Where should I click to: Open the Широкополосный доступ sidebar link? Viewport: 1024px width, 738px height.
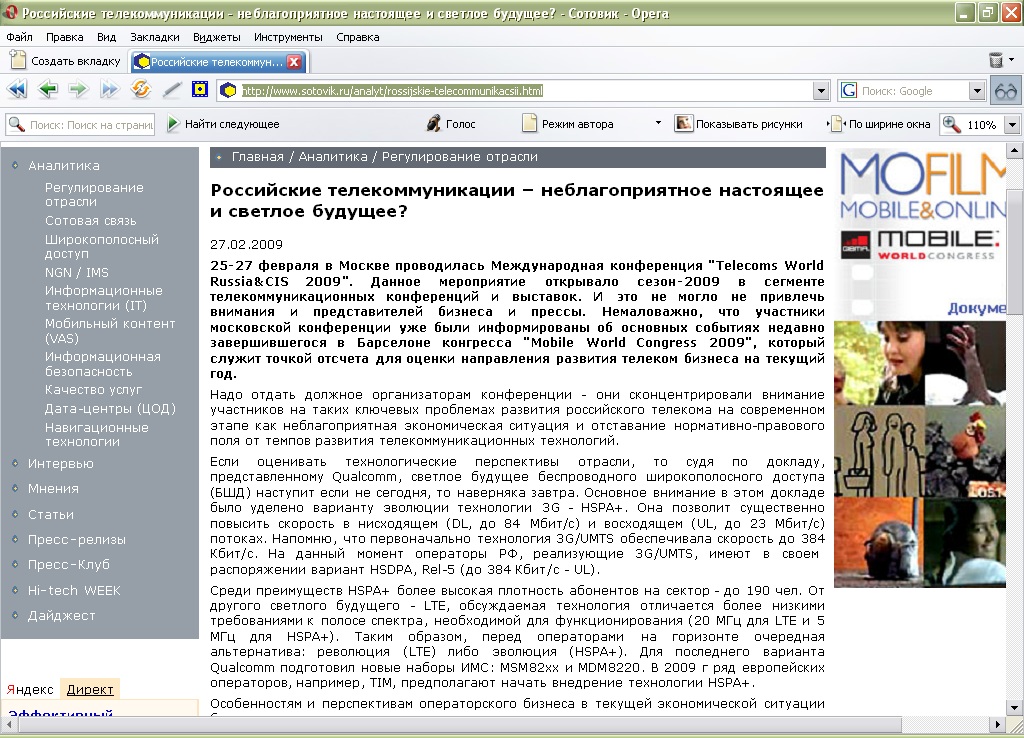(x=102, y=246)
